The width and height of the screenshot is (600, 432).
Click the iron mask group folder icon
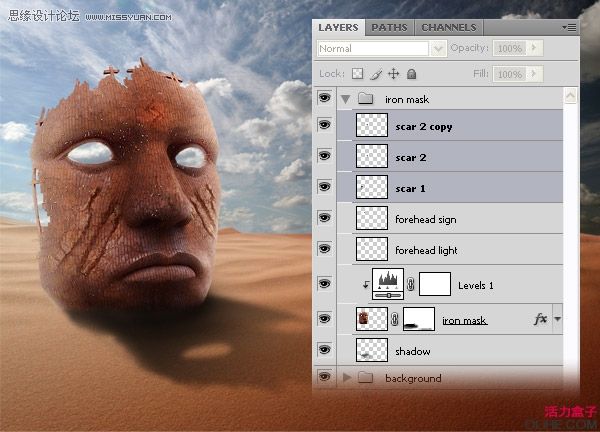tap(365, 99)
